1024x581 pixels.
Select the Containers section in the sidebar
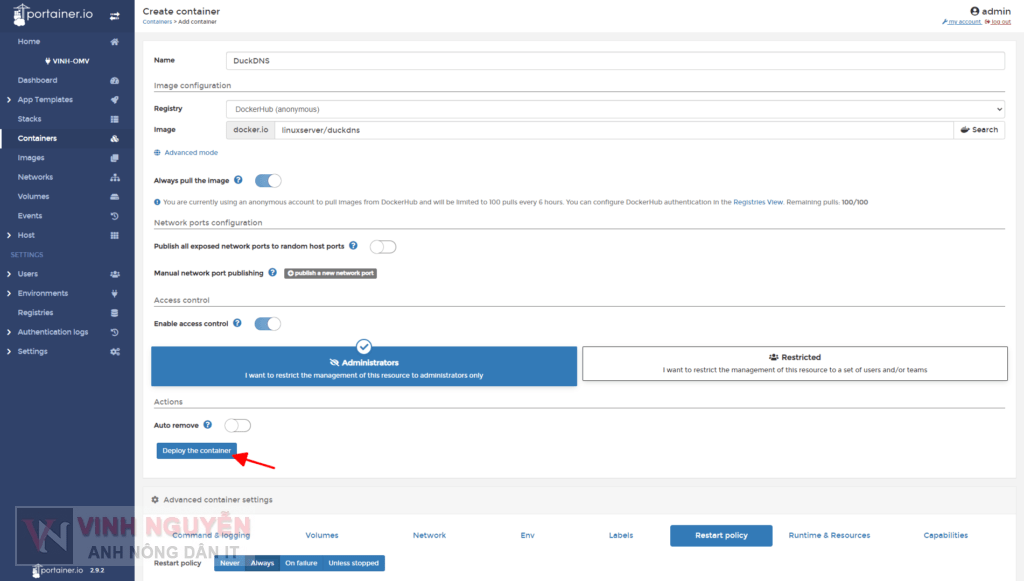coord(48,138)
